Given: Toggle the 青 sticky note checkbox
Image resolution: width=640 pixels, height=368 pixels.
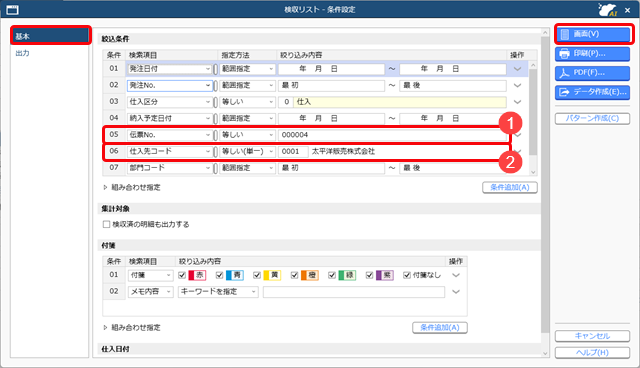Looking at the screenshot, I should (x=220, y=275).
